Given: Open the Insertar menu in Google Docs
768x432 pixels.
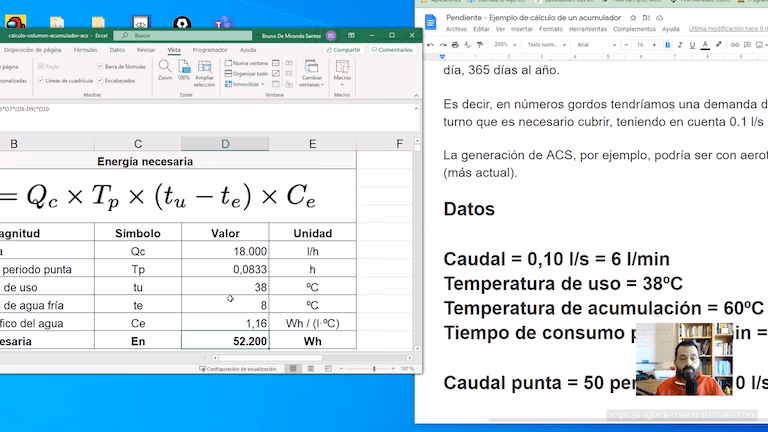Looking at the screenshot, I should tap(522, 29).
